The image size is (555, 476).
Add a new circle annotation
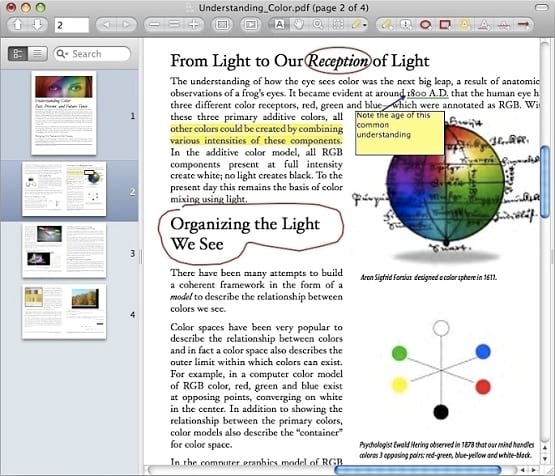pos(425,24)
